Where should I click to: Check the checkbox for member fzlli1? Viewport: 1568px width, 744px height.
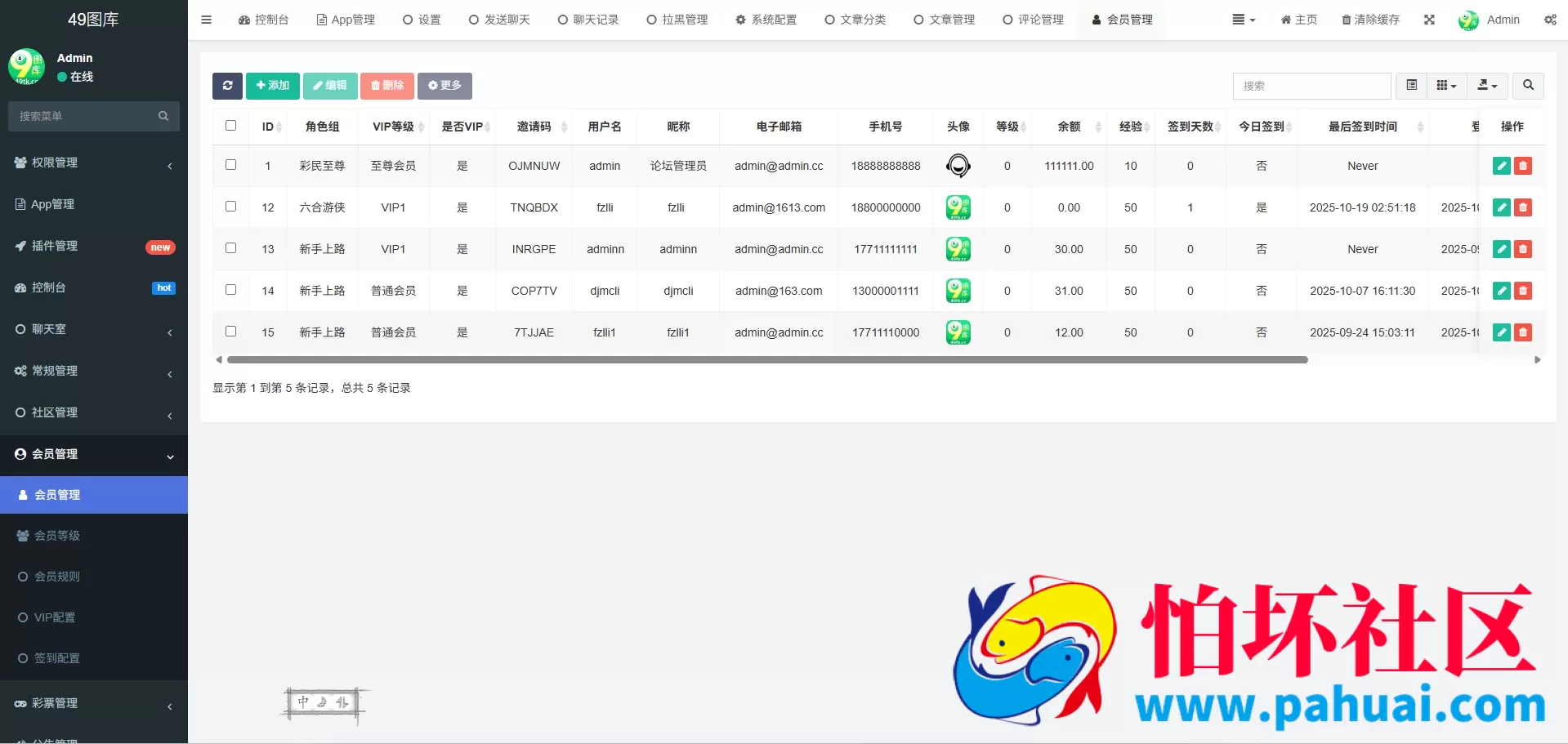230,332
